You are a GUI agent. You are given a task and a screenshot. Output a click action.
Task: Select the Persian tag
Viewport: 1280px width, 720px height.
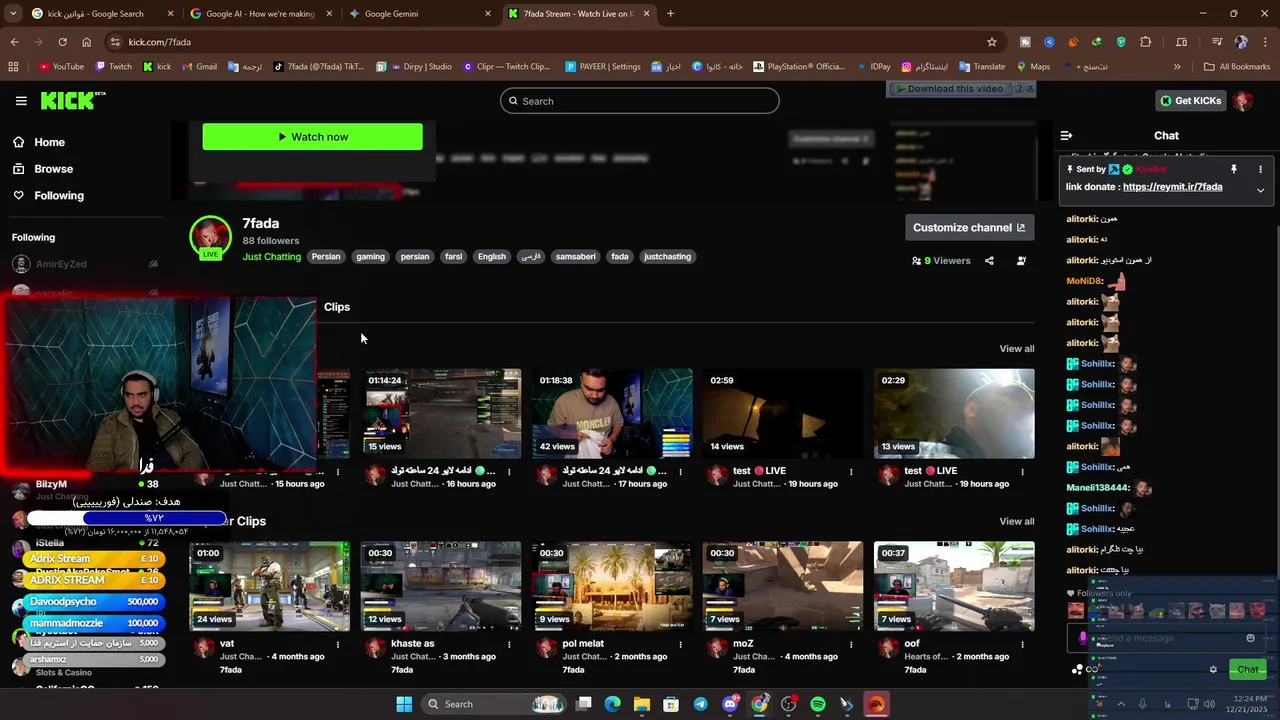(x=326, y=257)
